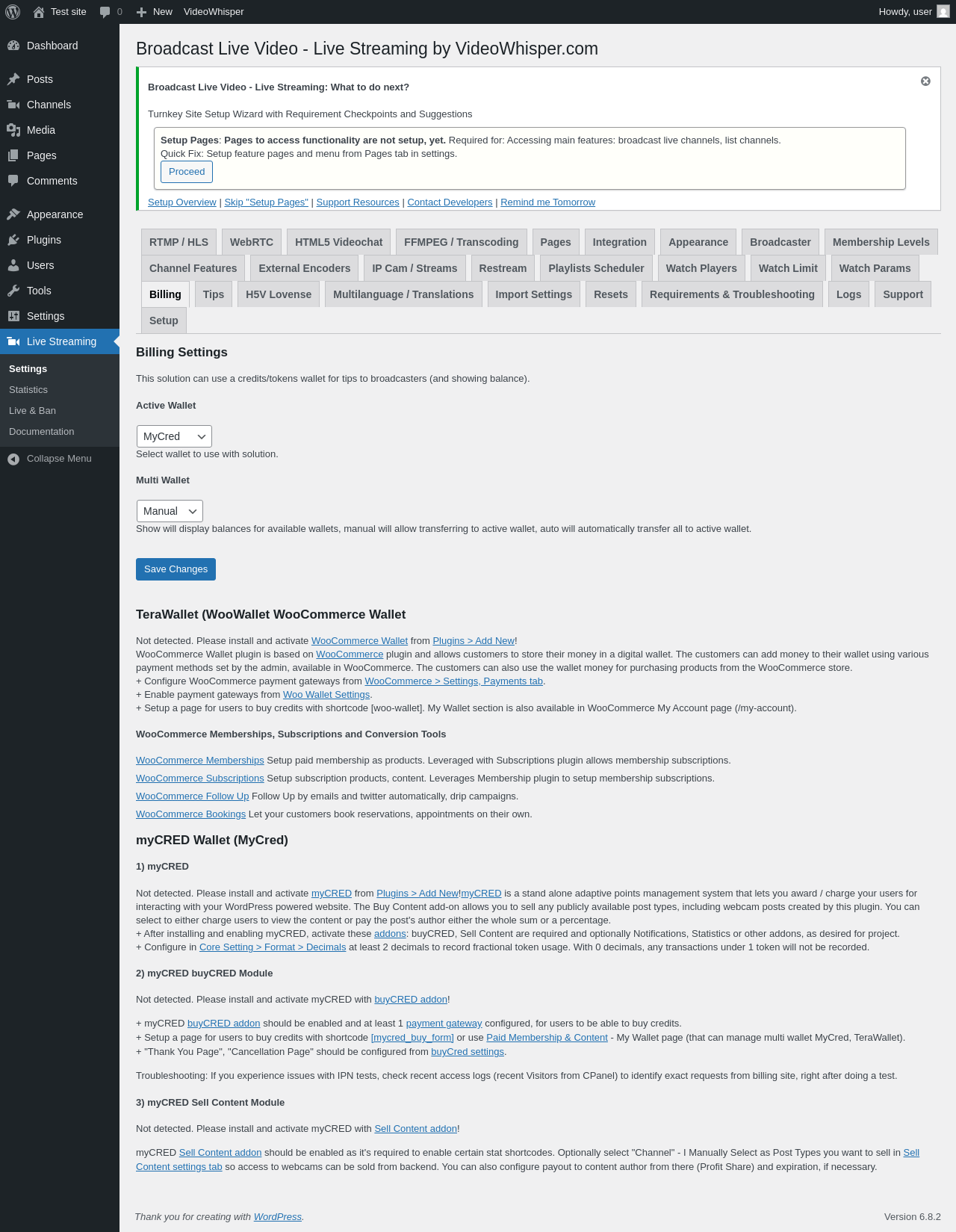Screen dimensions: 956x1232
Task: Open the payment gateway link
Action: [444, 1024]
